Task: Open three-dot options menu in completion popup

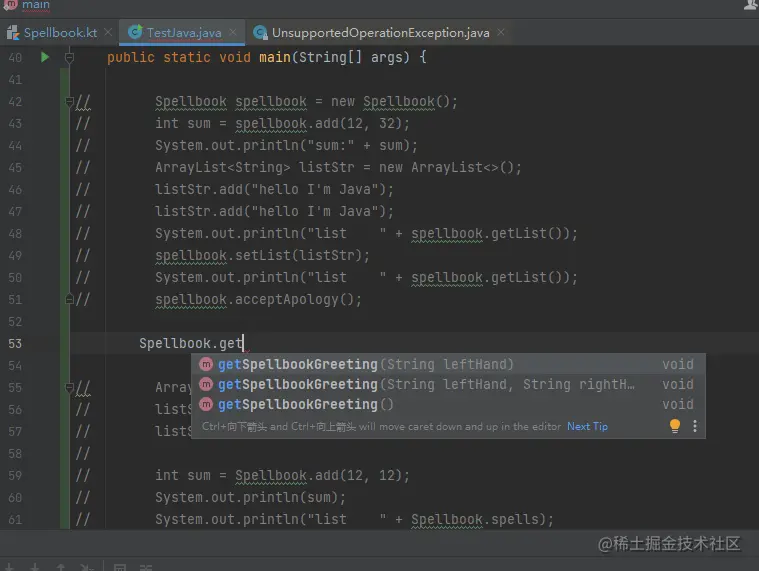Action: [695, 426]
